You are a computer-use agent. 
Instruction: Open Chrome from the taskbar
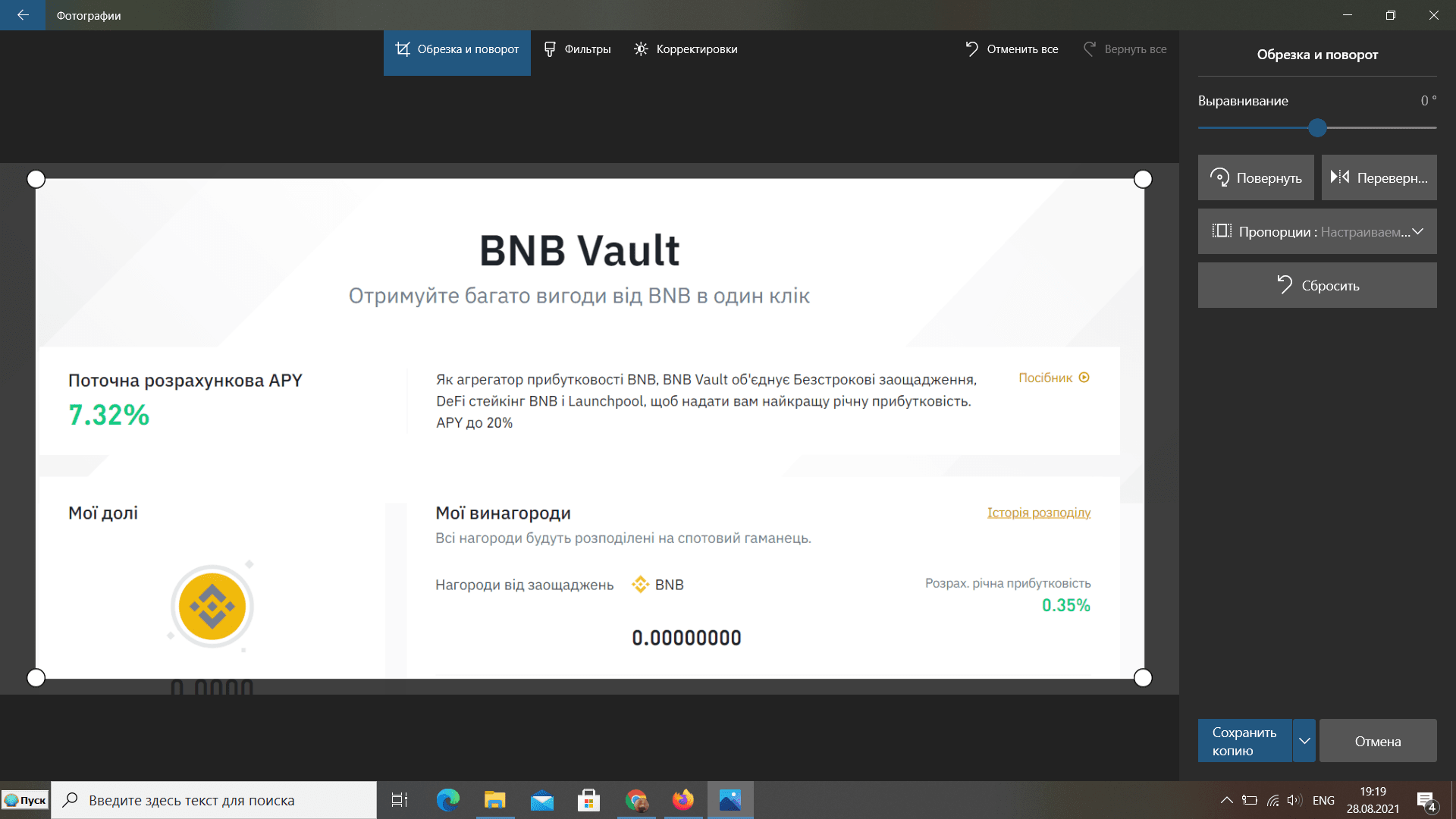(635, 800)
